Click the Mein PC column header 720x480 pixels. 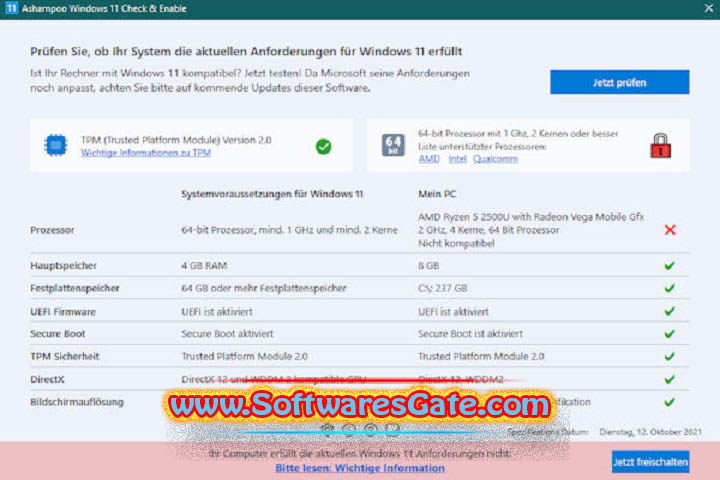pos(437,194)
